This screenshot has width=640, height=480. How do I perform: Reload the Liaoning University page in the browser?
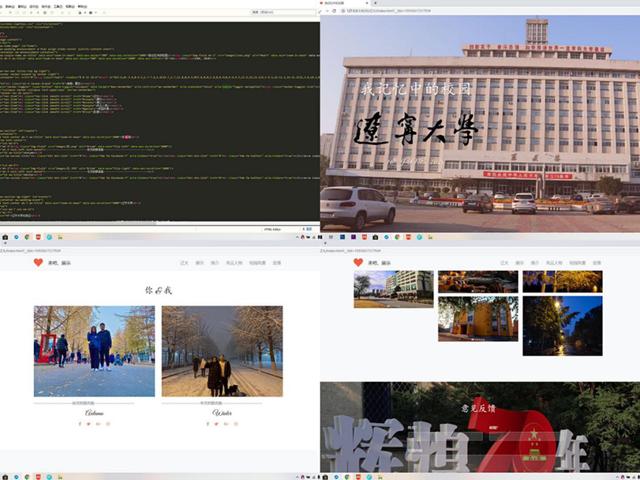[334, 11]
